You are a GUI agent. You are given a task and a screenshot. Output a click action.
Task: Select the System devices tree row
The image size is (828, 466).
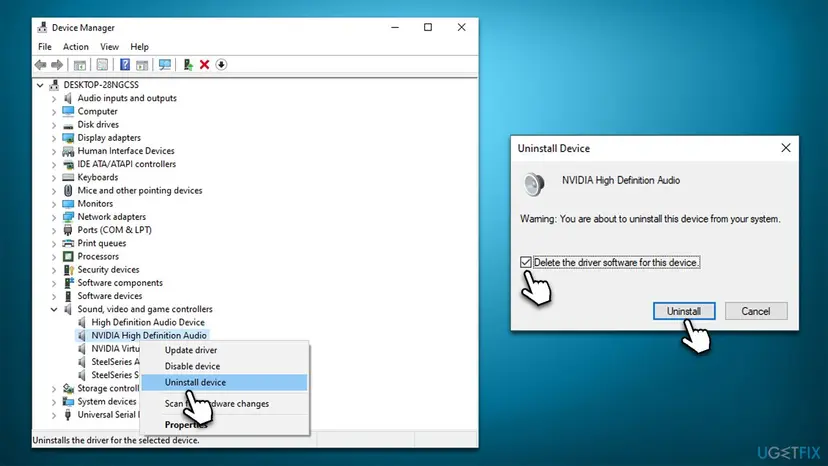point(100,402)
